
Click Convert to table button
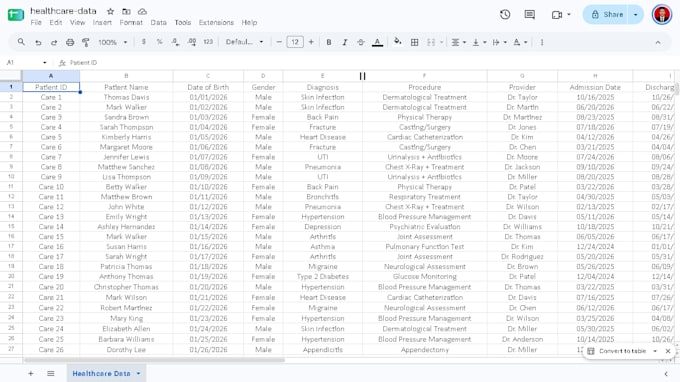pyautogui.click(x=618, y=351)
